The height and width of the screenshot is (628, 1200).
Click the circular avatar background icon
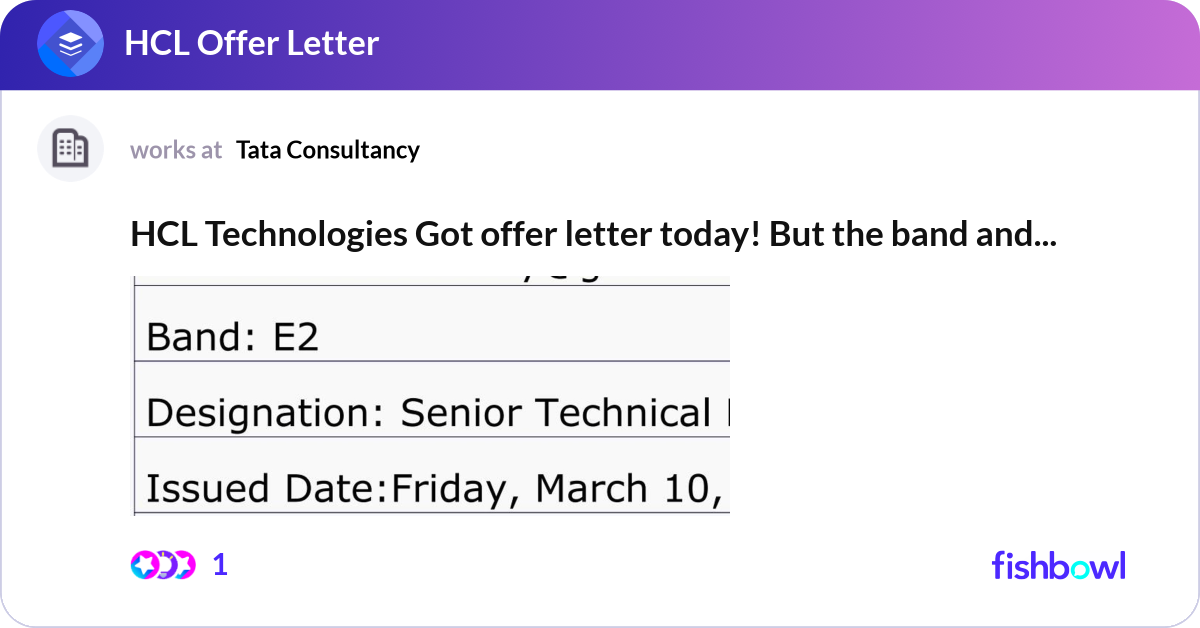pyautogui.click(x=70, y=148)
